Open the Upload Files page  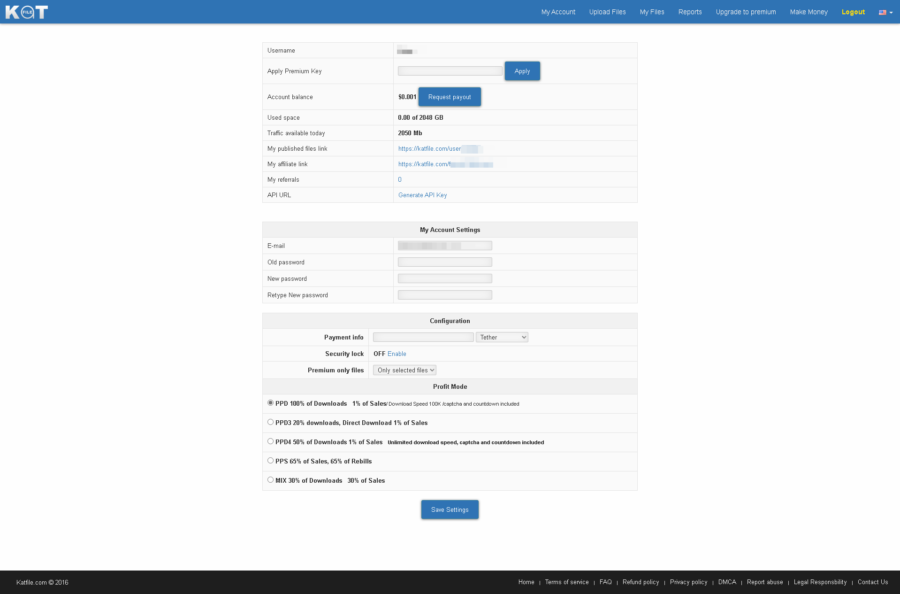tap(607, 12)
